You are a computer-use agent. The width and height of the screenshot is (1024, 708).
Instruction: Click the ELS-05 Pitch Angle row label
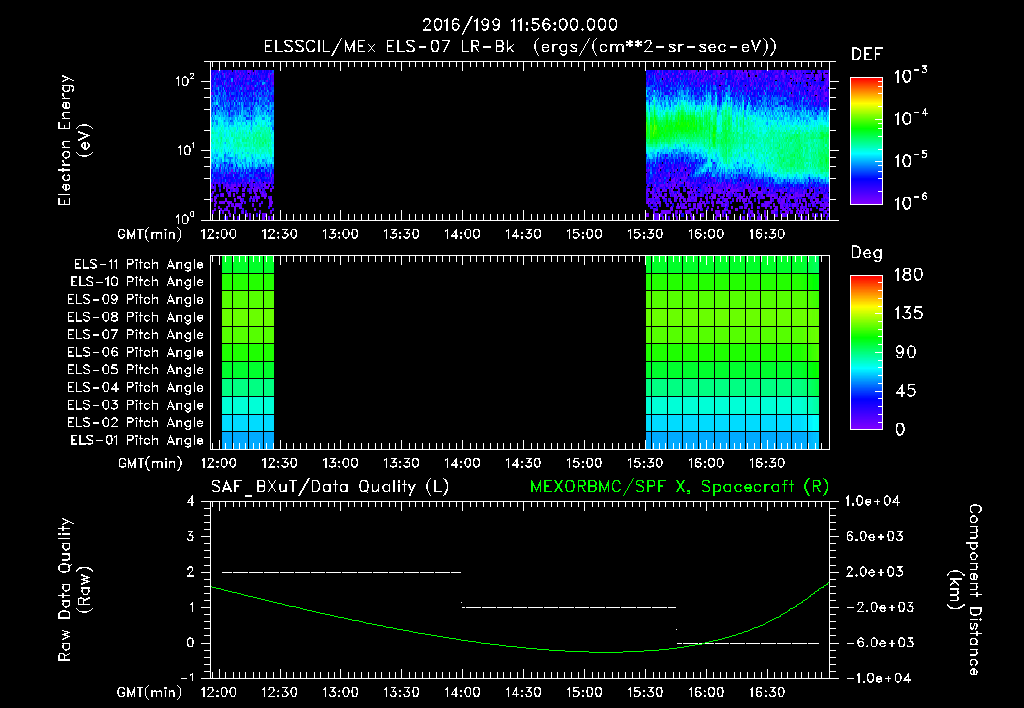[x=136, y=370]
